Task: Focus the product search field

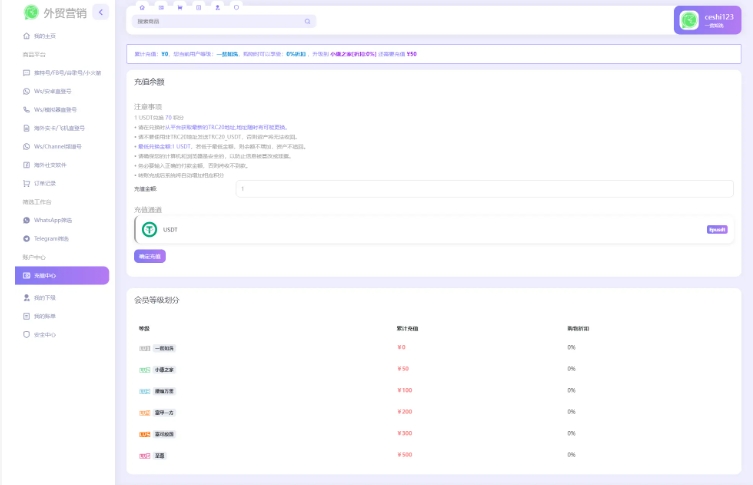Action: click(x=224, y=21)
